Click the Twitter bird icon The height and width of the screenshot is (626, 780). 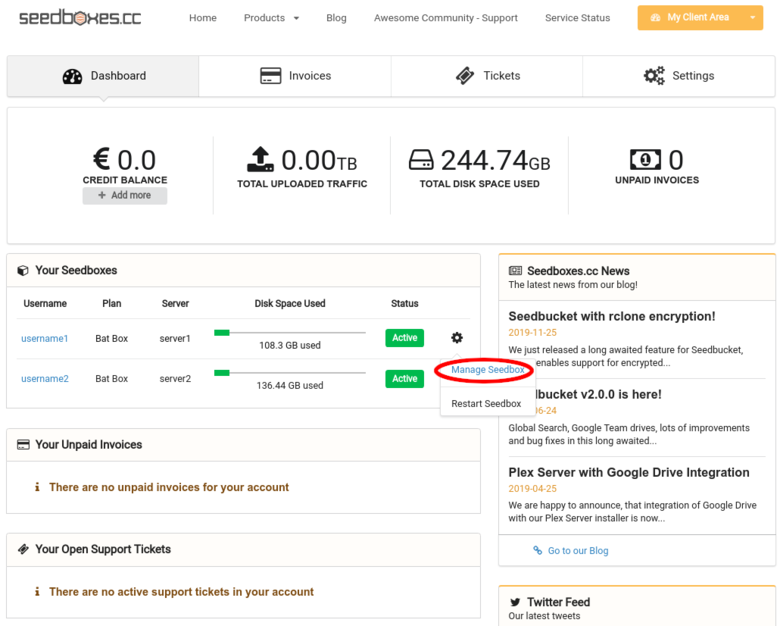coord(515,602)
